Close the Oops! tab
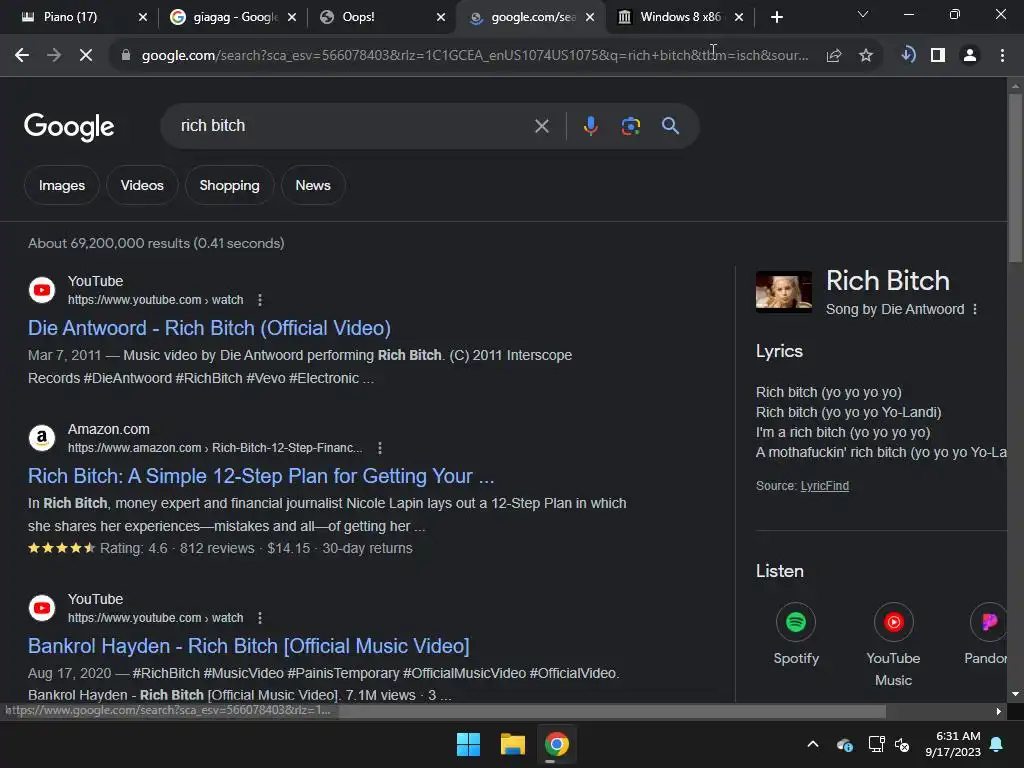Screen dimensions: 1024x768 coord(441,17)
